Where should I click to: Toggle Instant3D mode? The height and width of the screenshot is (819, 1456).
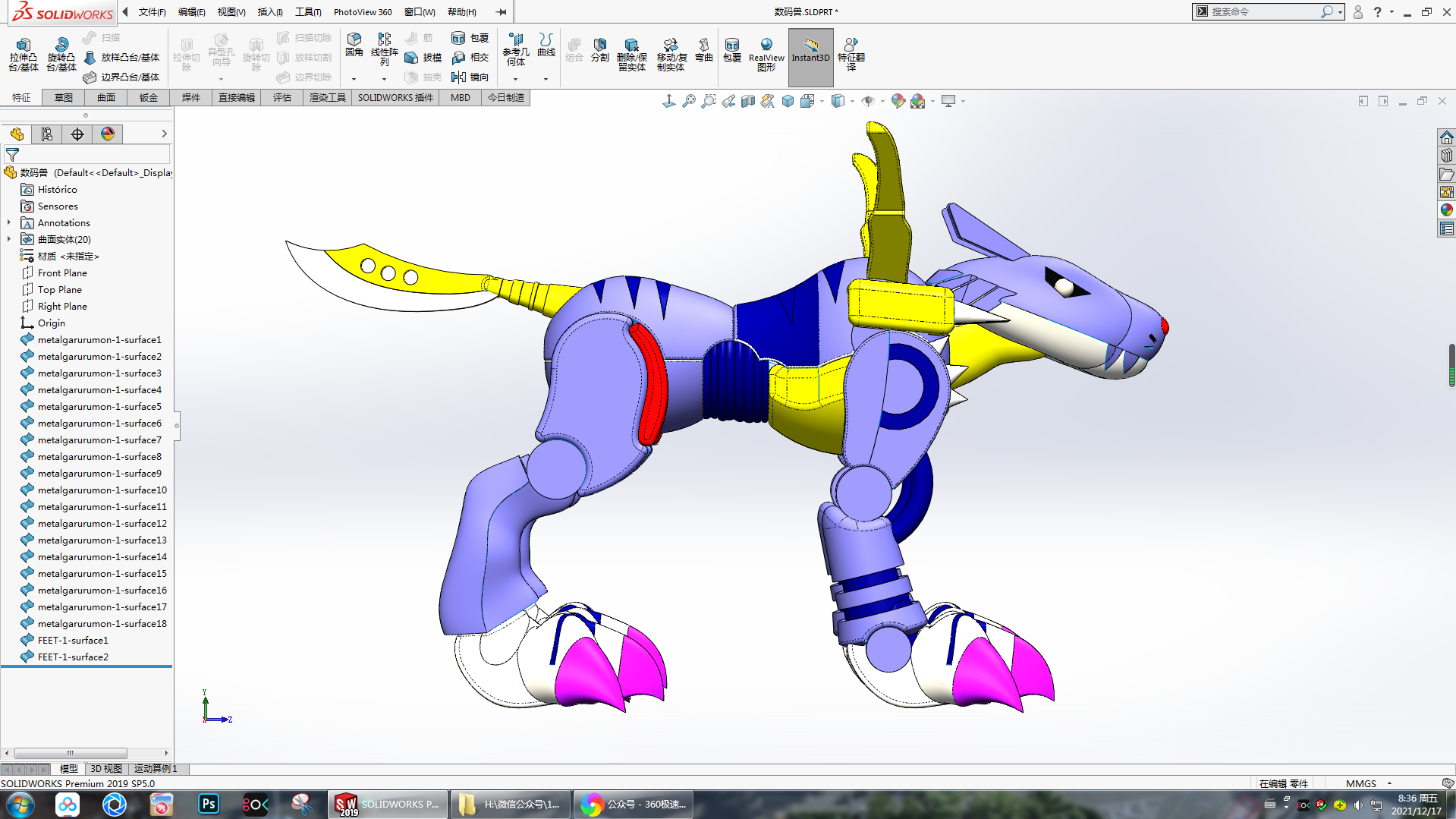pos(810,57)
